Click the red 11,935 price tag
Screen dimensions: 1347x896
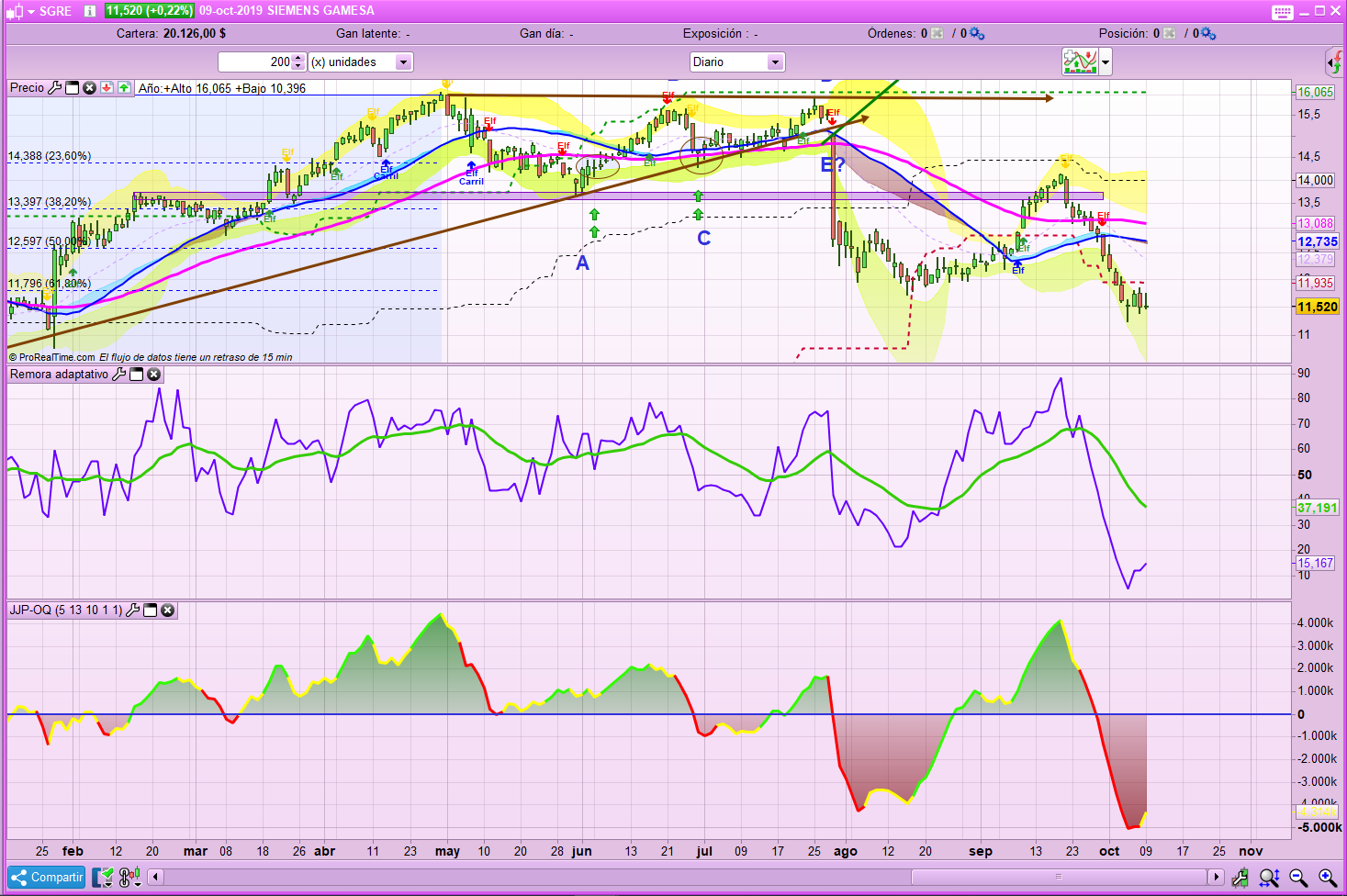[x=1315, y=283]
